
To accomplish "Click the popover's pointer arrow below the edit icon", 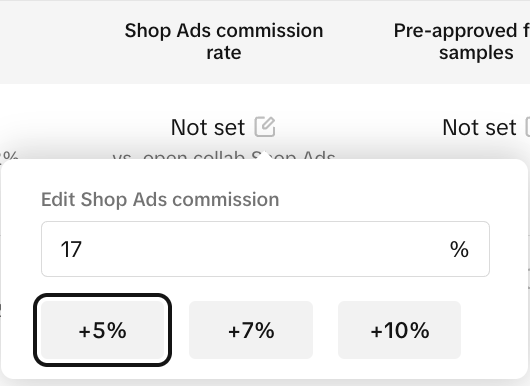I will (x=265, y=155).
